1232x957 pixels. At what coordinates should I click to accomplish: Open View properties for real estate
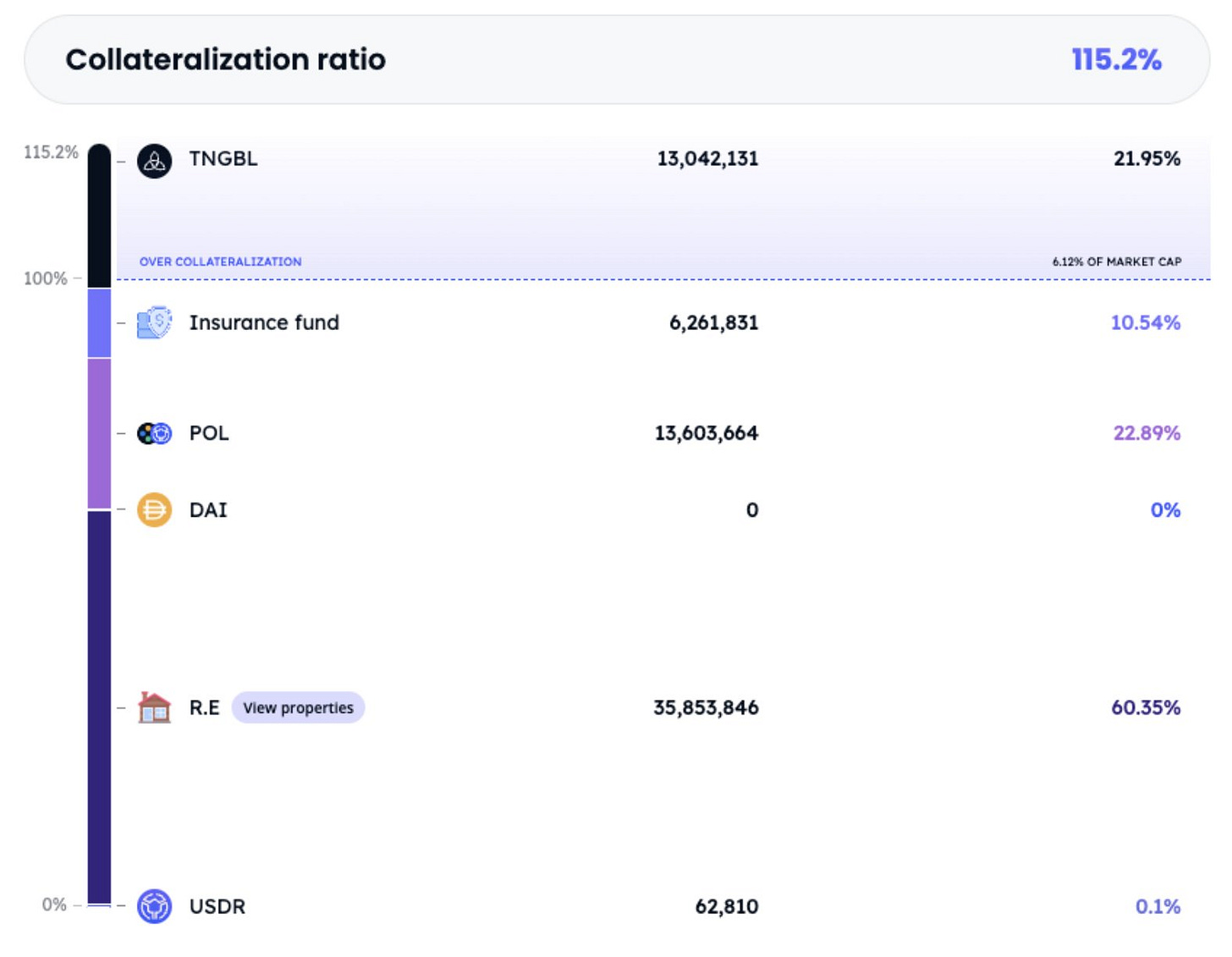[x=298, y=707]
